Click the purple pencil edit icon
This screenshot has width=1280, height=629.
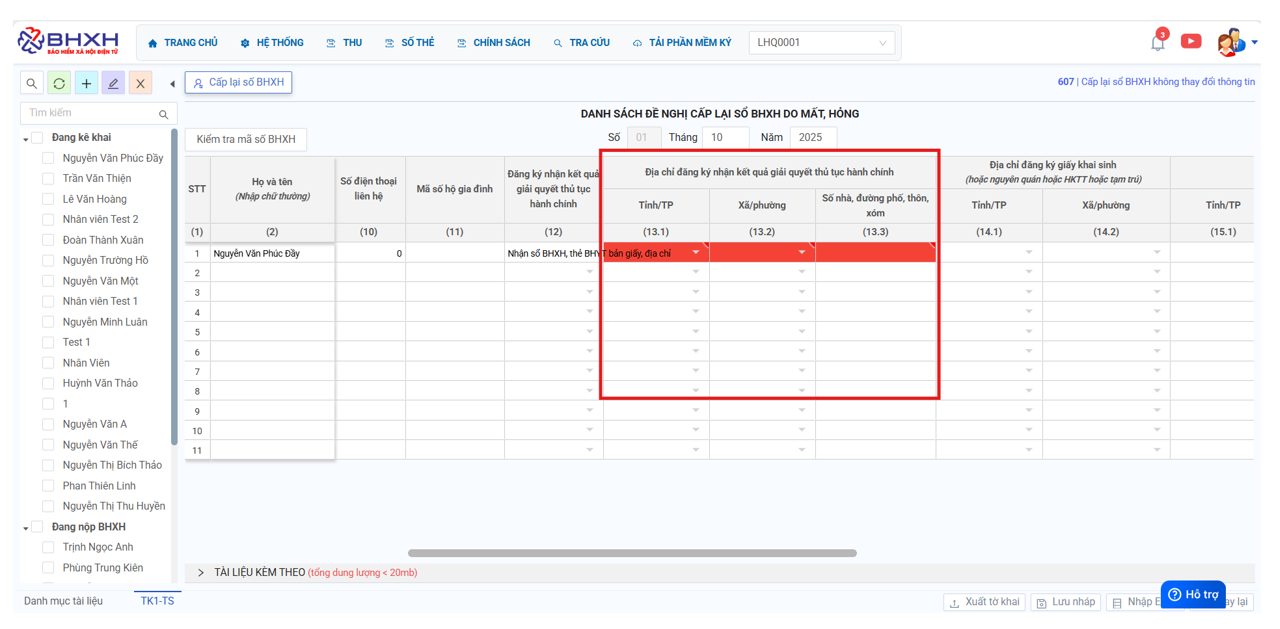[x=113, y=84]
